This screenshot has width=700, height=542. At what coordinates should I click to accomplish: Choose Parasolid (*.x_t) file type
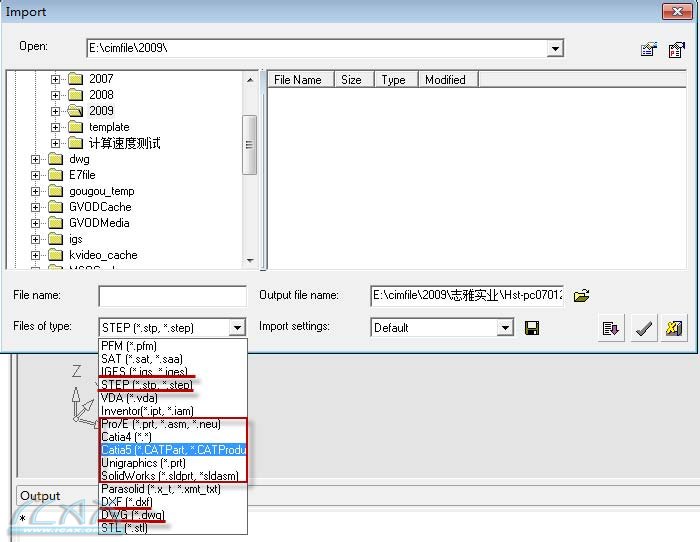click(x=172, y=489)
